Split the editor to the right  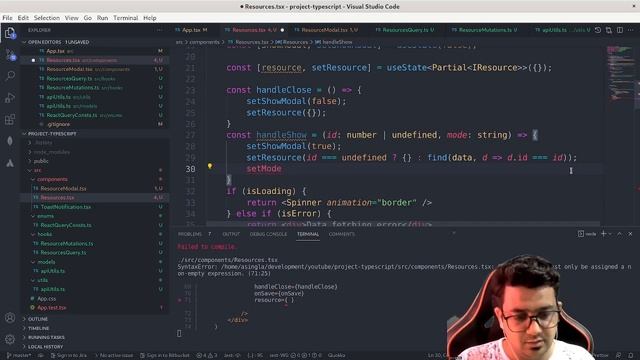(x=620, y=30)
